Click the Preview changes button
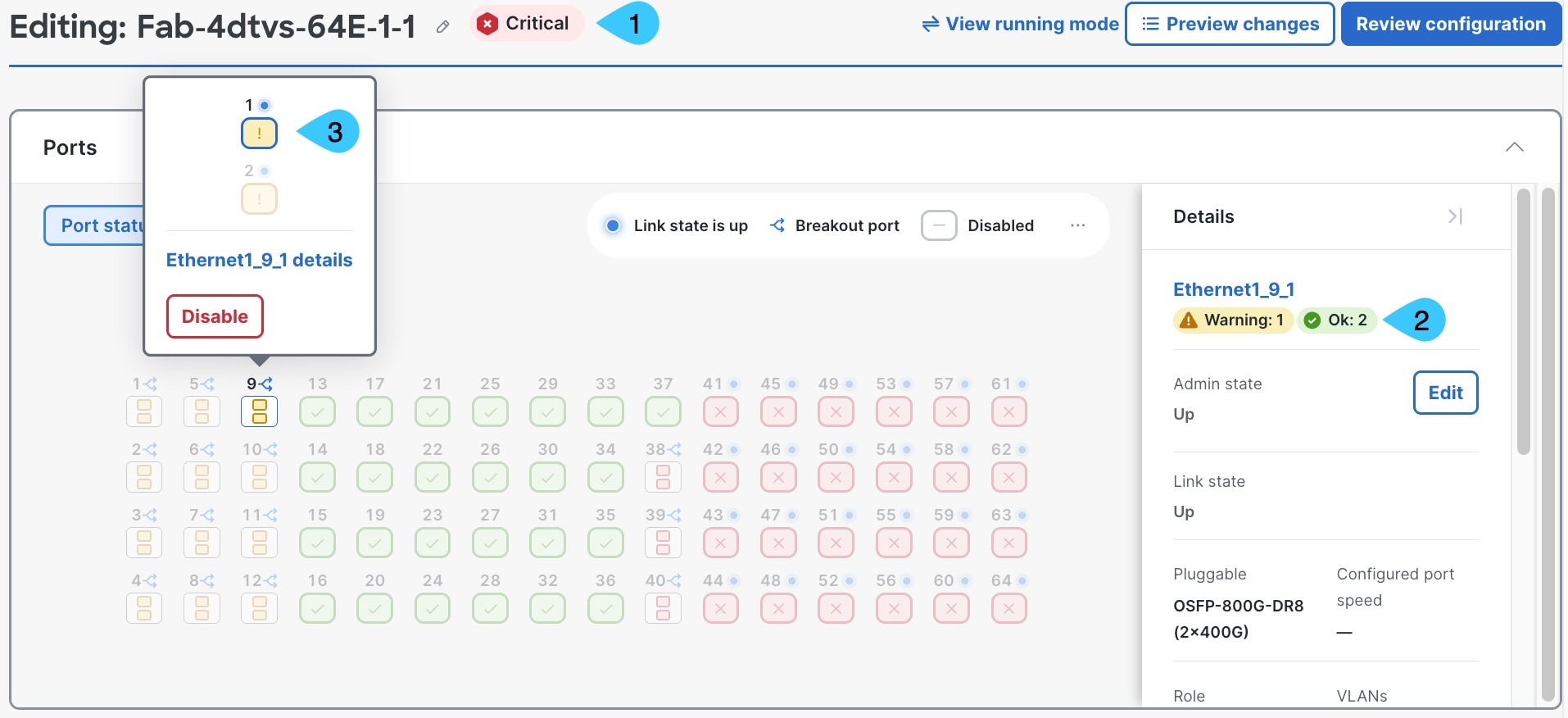The image size is (1568, 718). (x=1230, y=24)
